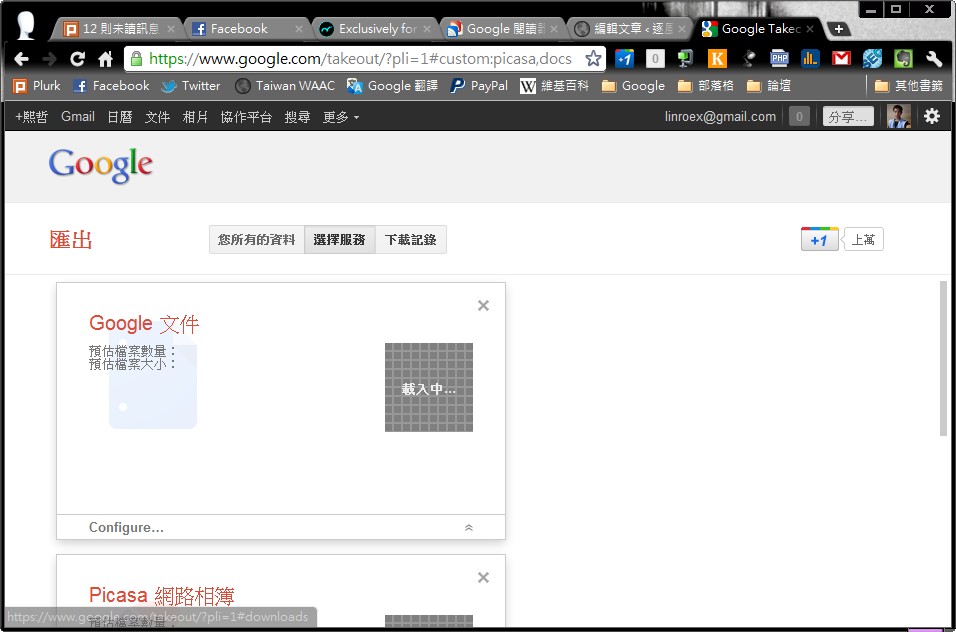Close the Google Takeout browser tab
The height and width of the screenshot is (632, 956).
[810, 29]
